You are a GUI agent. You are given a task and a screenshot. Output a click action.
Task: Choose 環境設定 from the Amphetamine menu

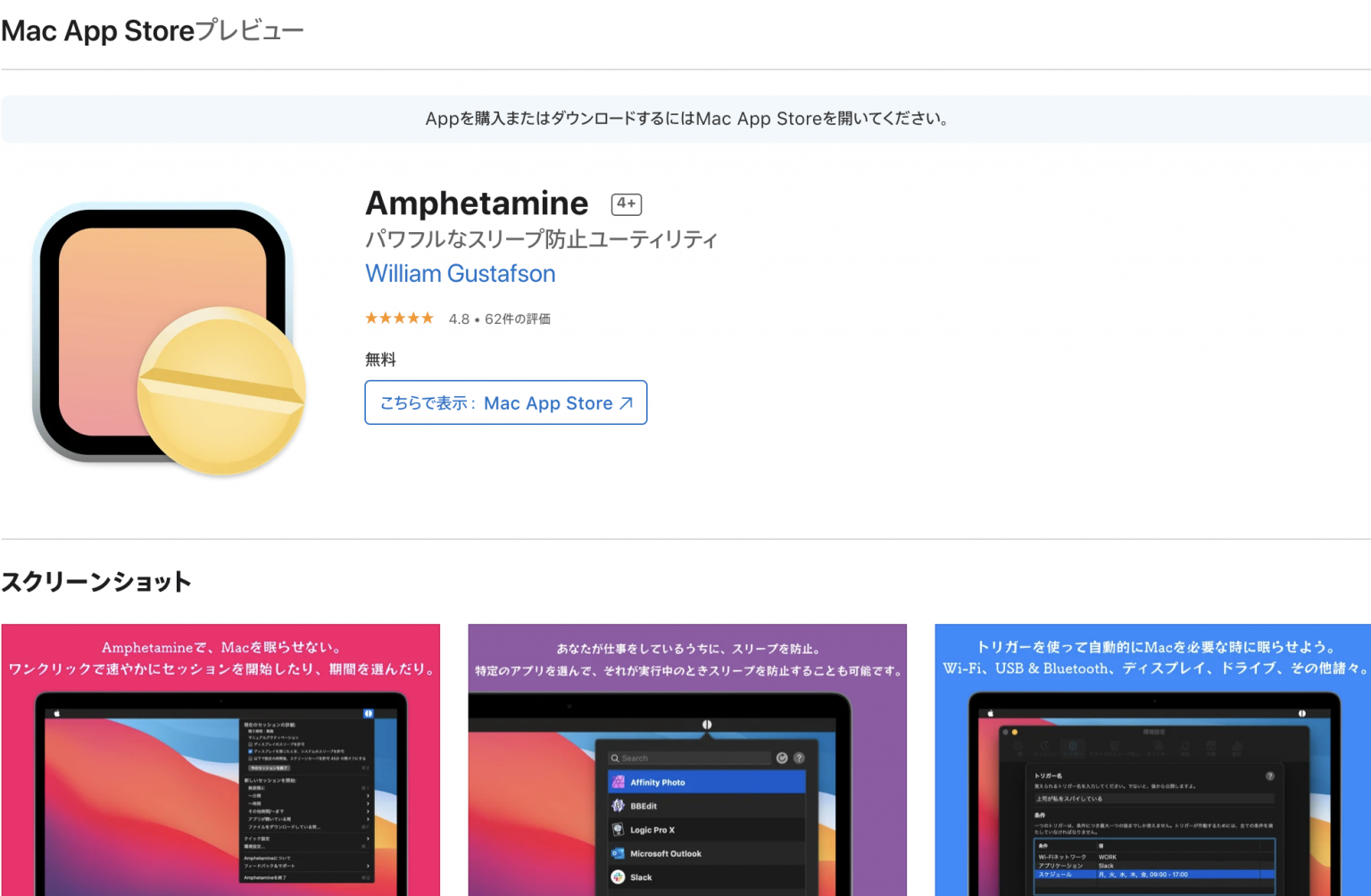[x=255, y=847]
